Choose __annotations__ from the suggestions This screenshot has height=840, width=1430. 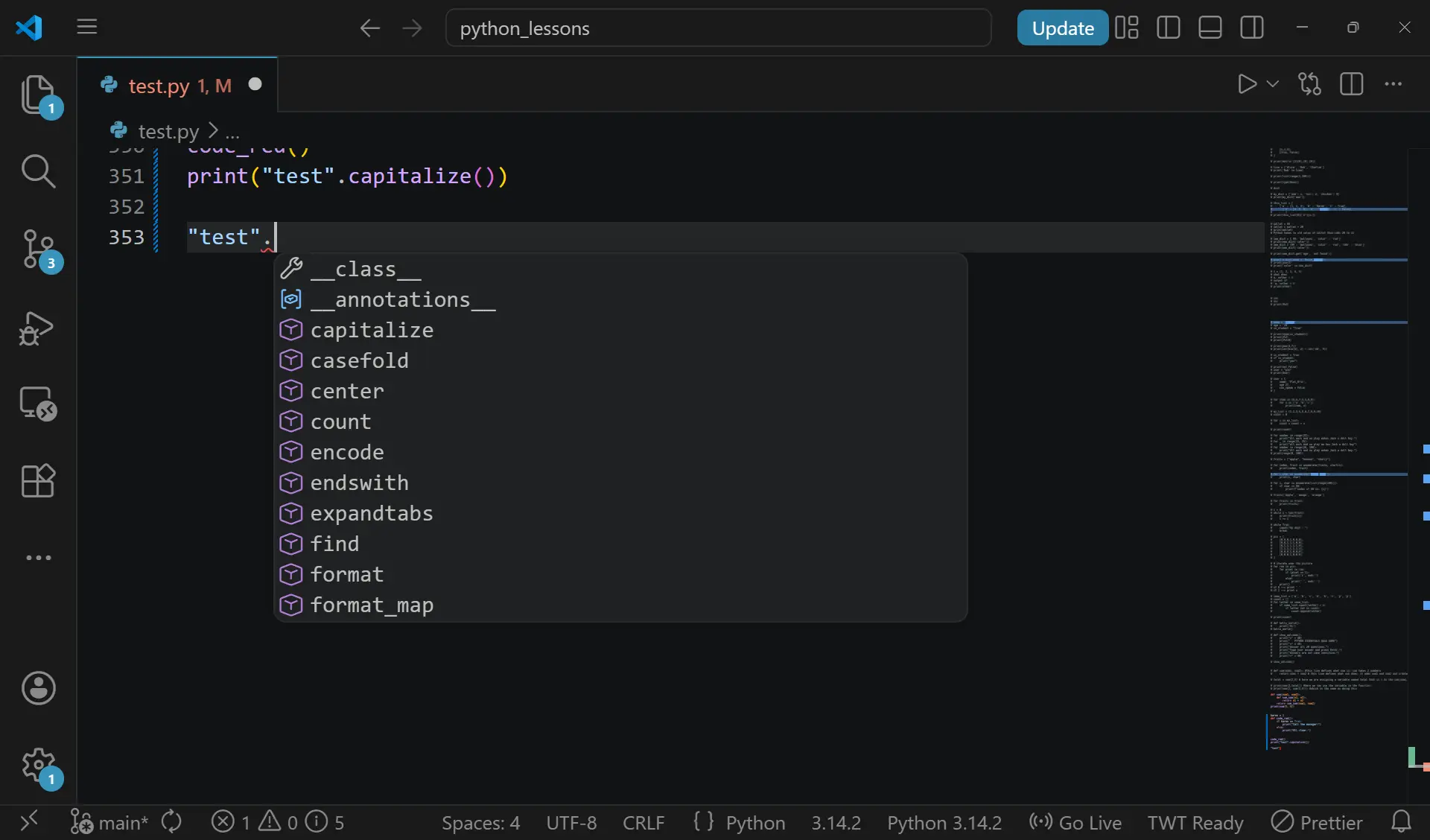pyautogui.click(x=620, y=299)
